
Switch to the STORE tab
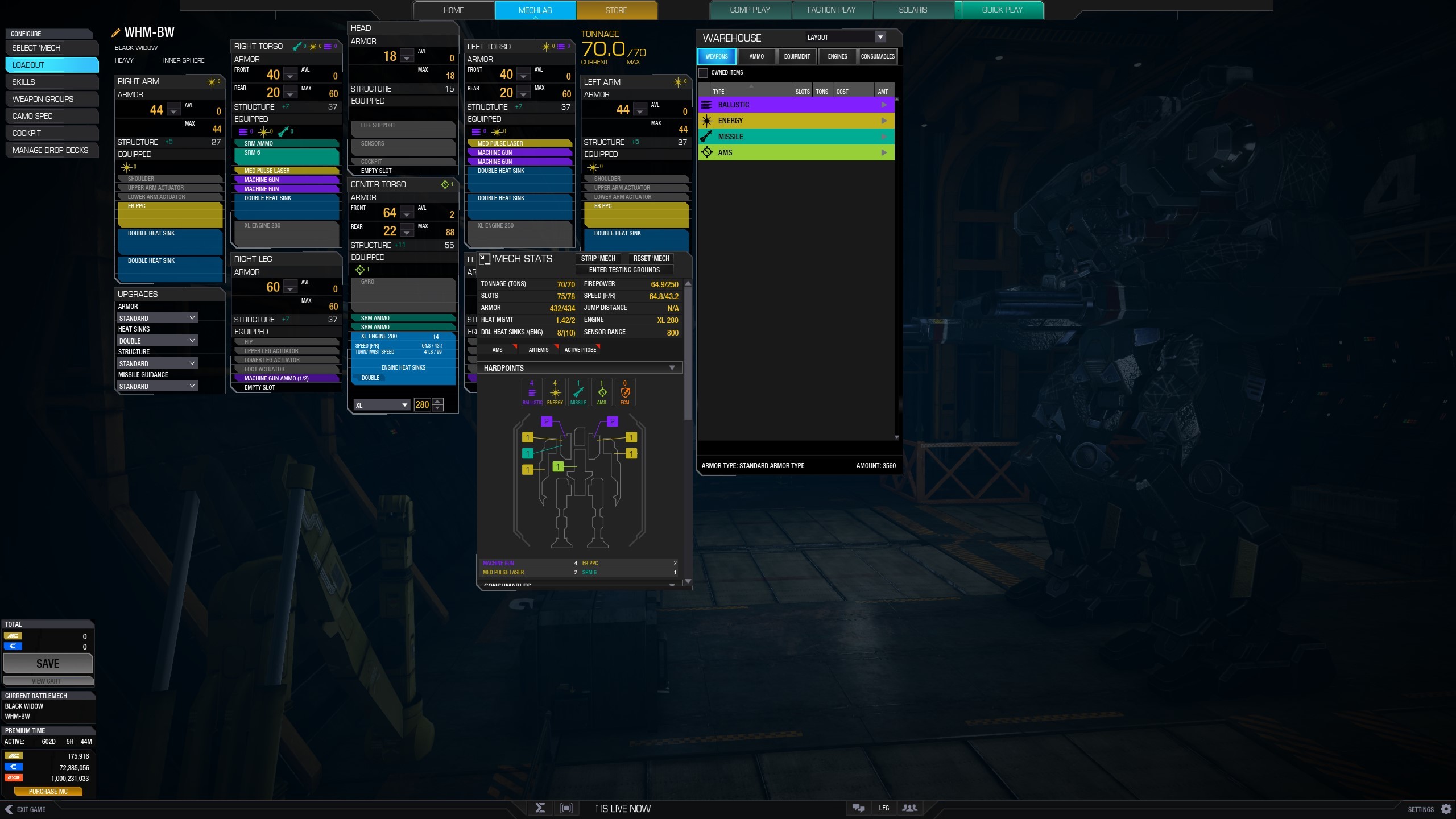616,10
